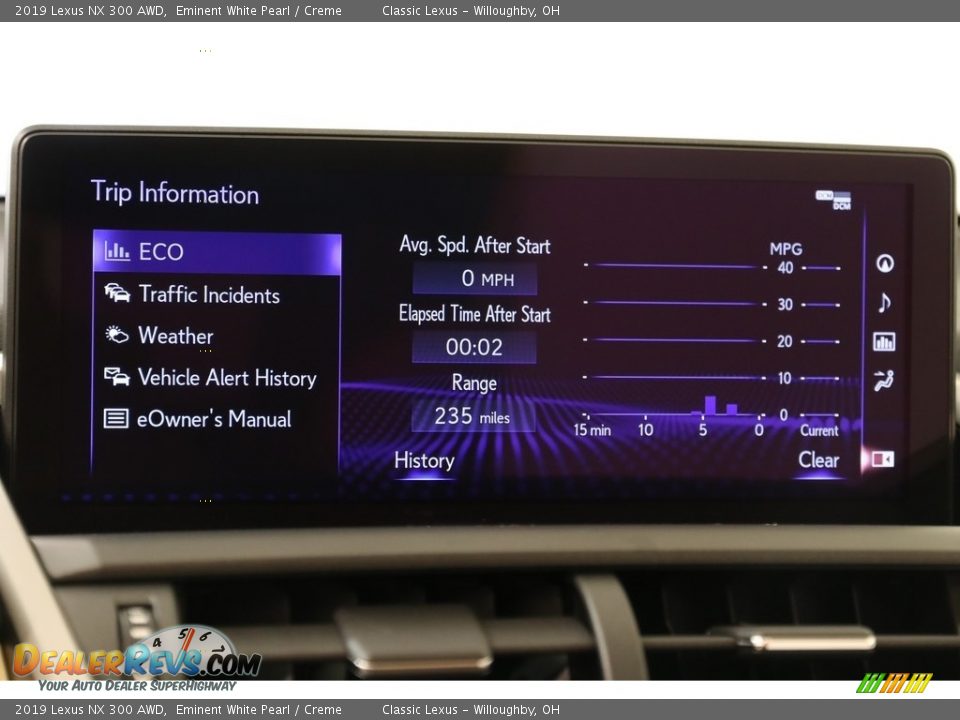This screenshot has width=960, height=720.
Task: Open trip History
Action: click(424, 460)
